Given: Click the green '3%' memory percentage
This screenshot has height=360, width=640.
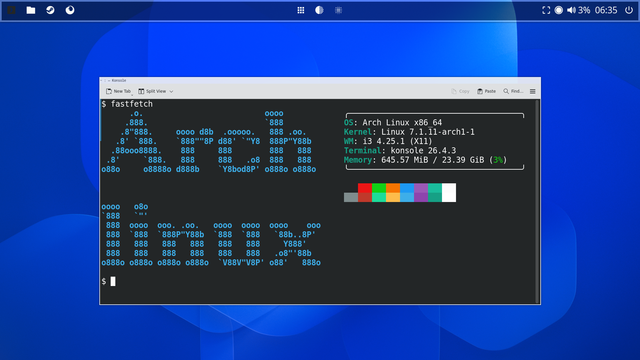Looking at the screenshot, I should [498, 160].
